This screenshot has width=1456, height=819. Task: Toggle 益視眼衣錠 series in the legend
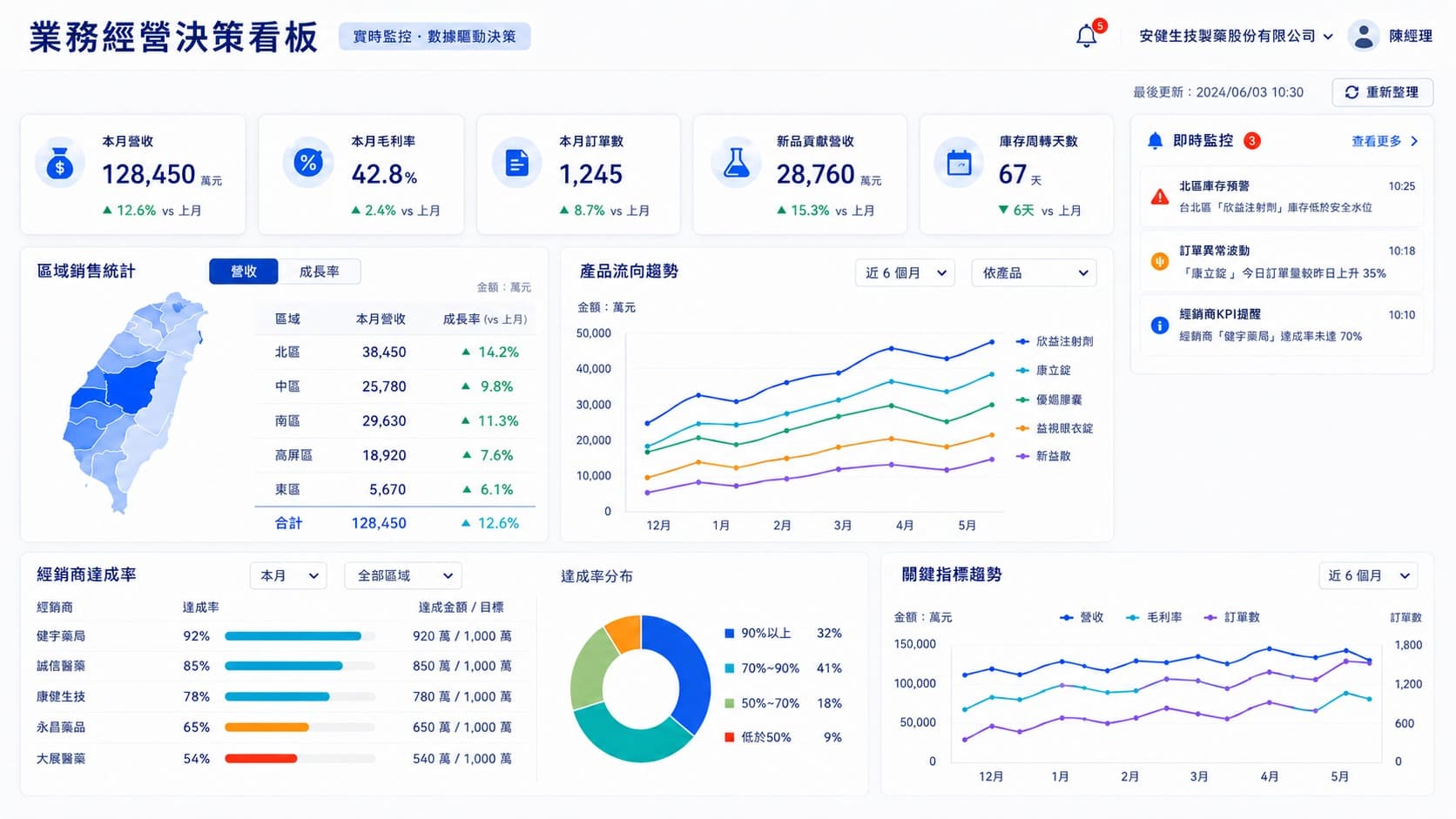click(1055, 428)
